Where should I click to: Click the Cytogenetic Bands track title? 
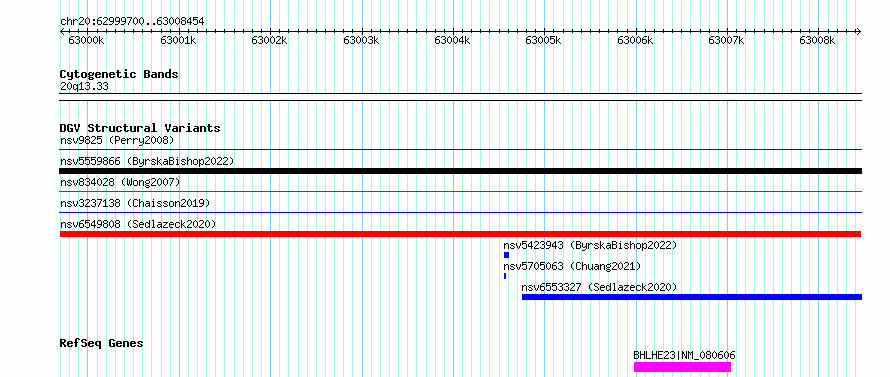tap(119, 74)
